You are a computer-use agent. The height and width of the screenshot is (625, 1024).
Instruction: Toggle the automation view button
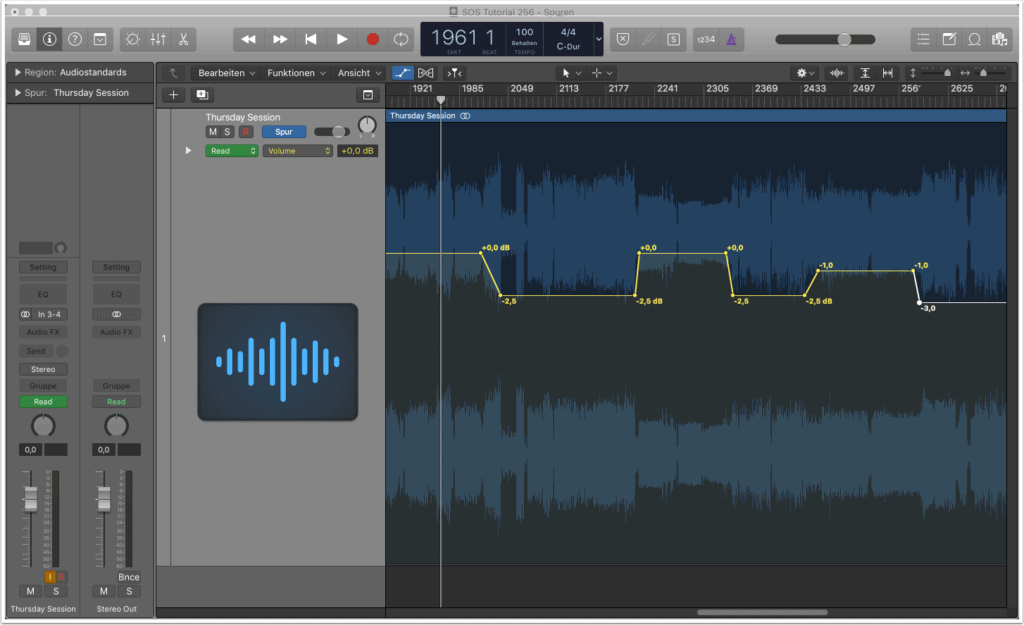(x=403, y=73)
